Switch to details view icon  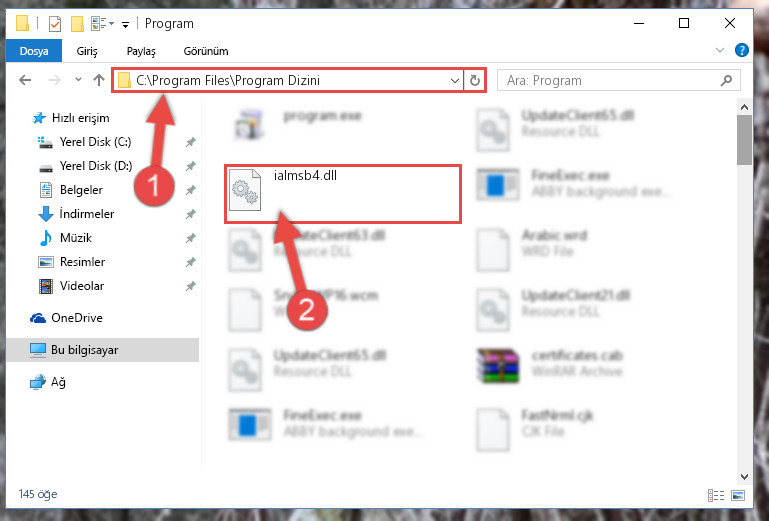(716, 495)
